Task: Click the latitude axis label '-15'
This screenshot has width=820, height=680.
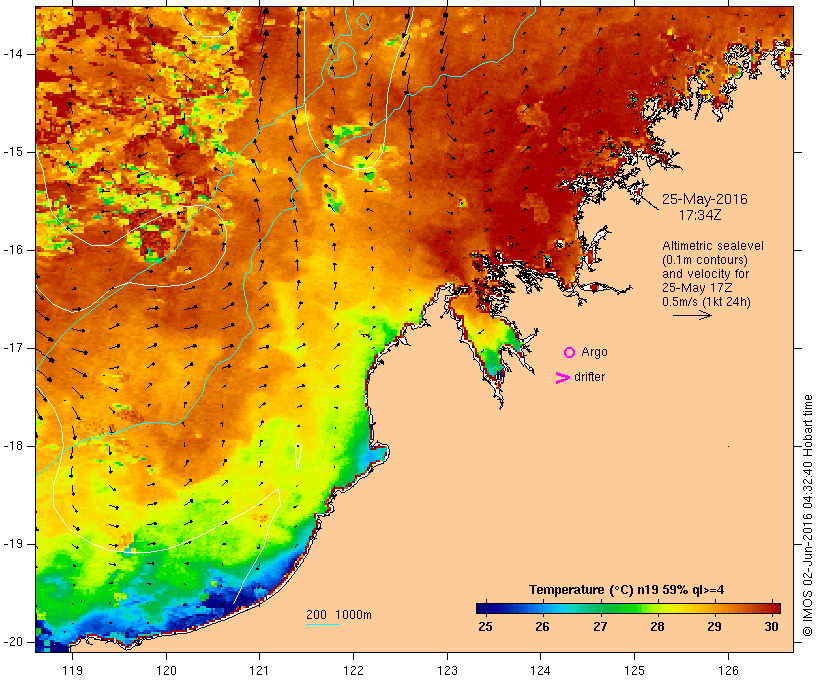Action: [12, 152]
